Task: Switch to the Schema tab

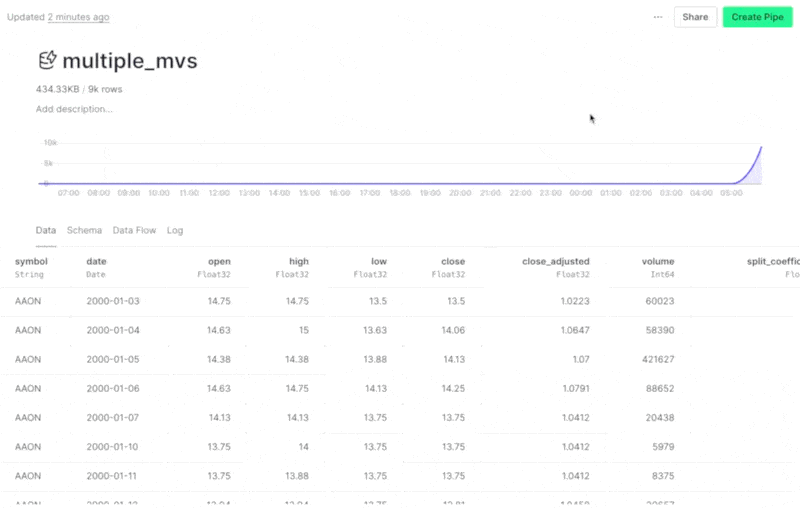Action: pyautogui.click(x=84, y=230)
